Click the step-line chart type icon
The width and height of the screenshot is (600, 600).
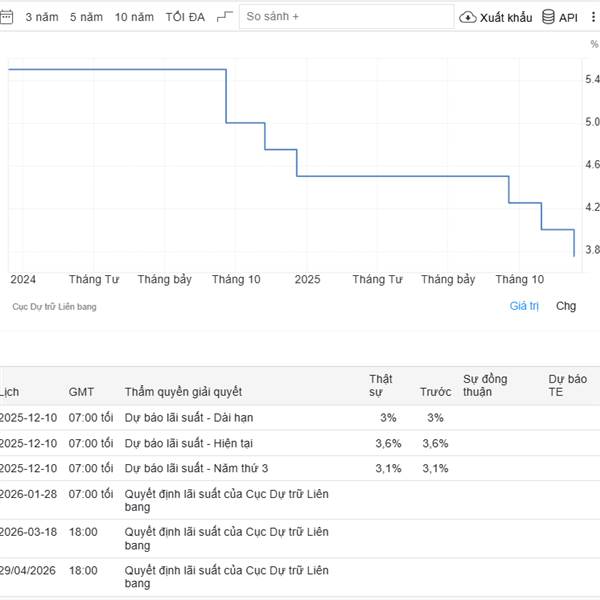225,17
